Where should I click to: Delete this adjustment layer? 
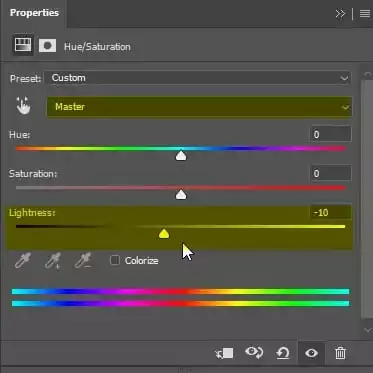point(340,353)
